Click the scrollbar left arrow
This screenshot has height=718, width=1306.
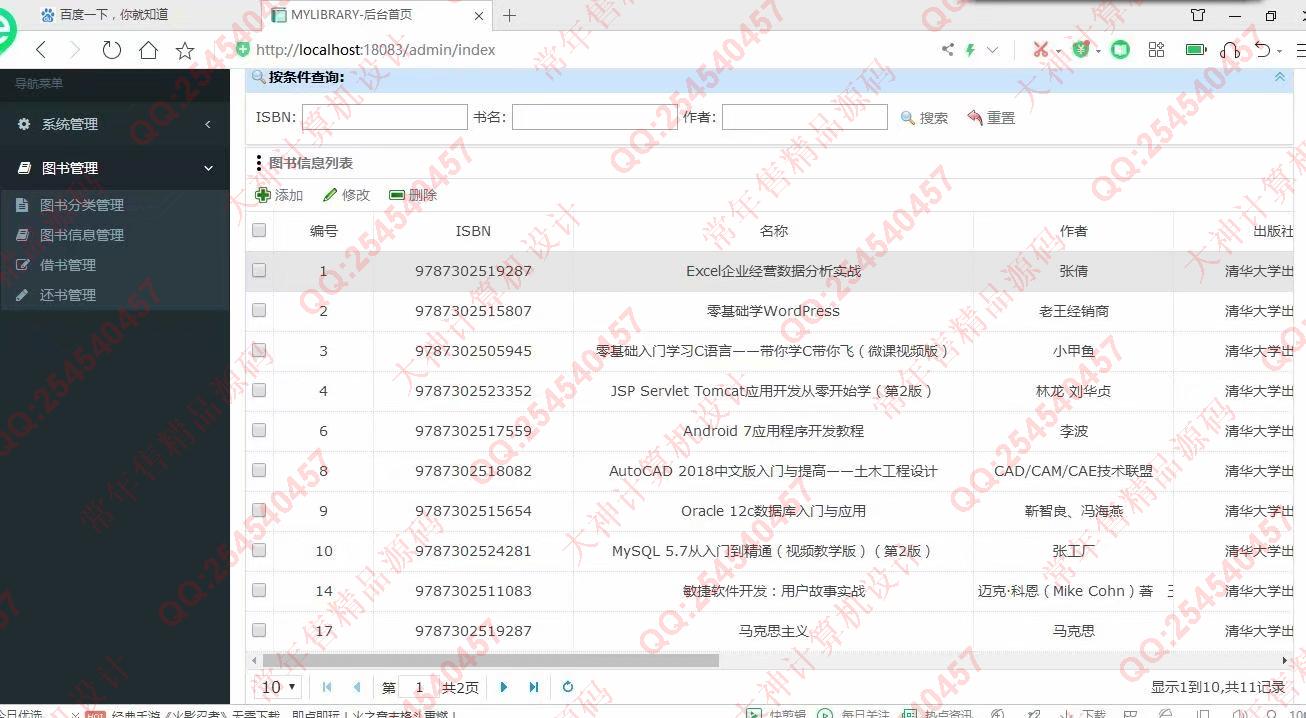[x=253, y=660]
